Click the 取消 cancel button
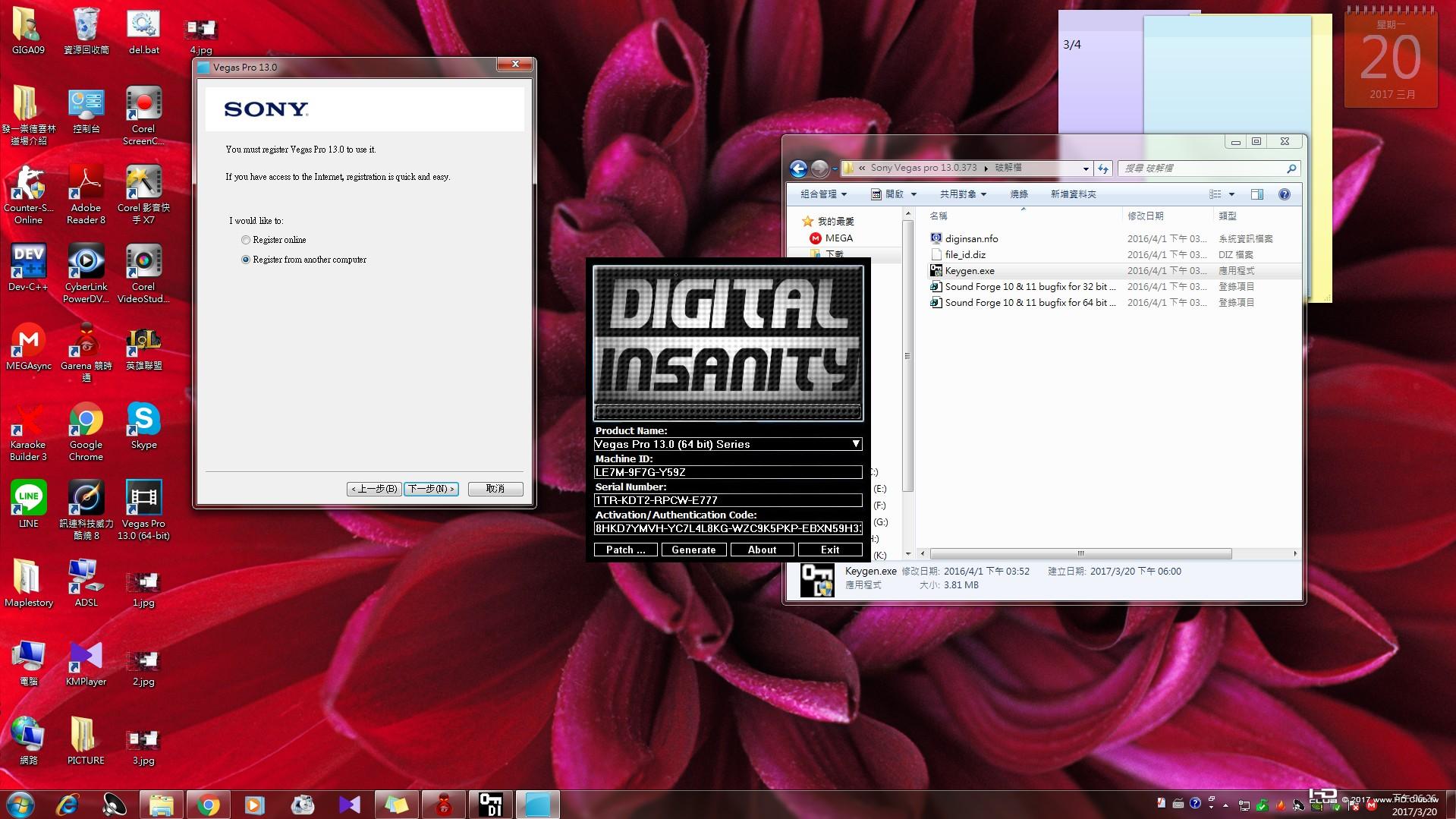 (495, 489)
